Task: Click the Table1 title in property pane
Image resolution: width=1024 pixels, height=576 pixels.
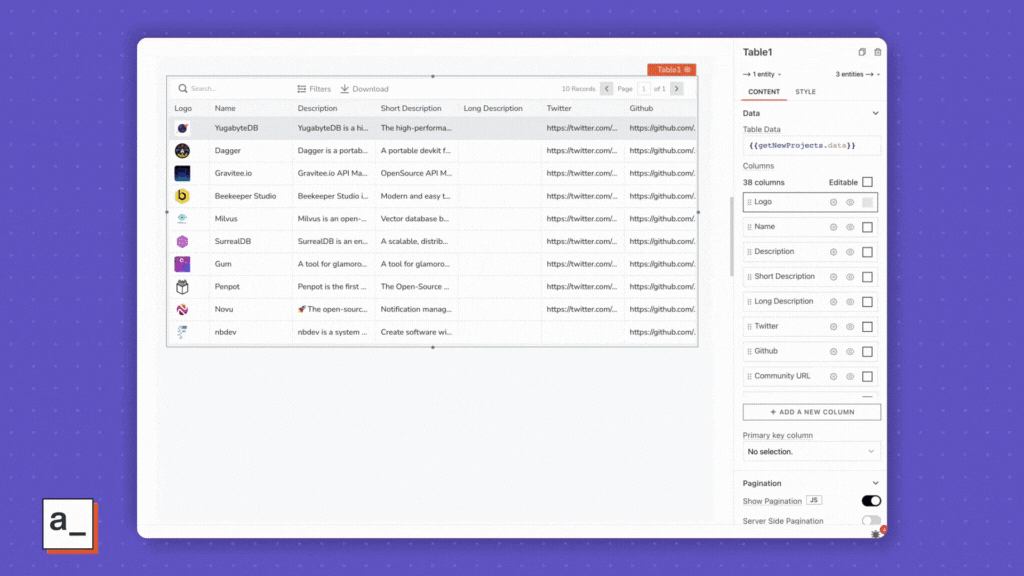Action: (758, 52)
